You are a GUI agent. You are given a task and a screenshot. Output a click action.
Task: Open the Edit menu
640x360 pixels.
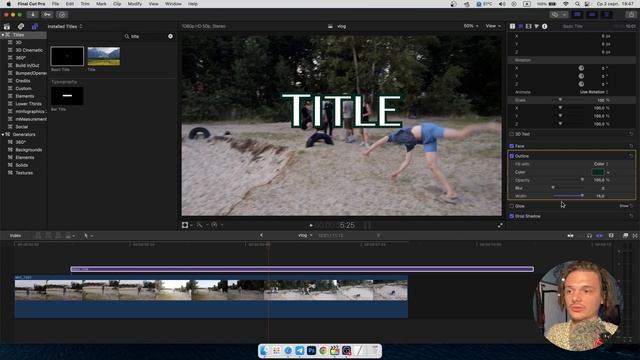pos(70,4)
